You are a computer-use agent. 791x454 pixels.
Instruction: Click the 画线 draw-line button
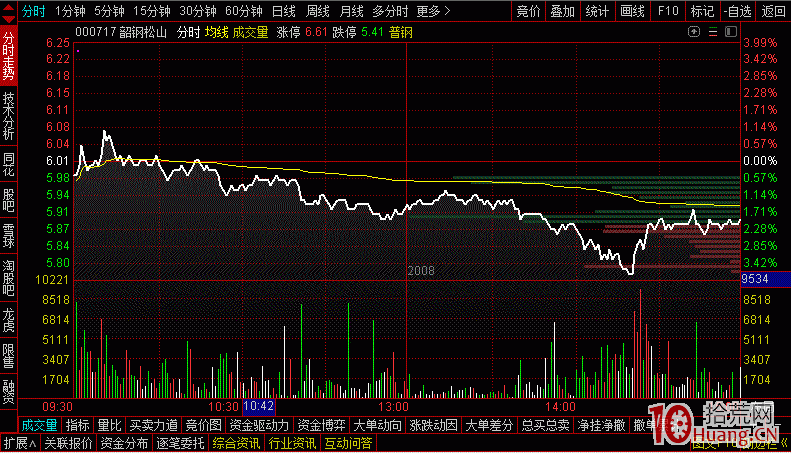(633, 11)
